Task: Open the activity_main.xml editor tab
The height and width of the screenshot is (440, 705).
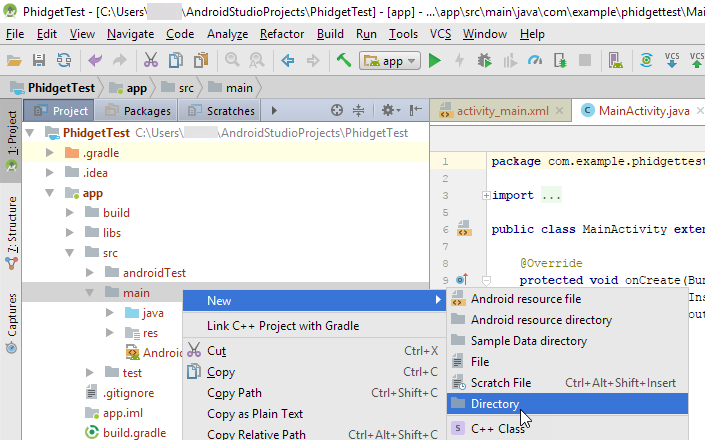Action: pyautogui.click(x=502, y=111)
